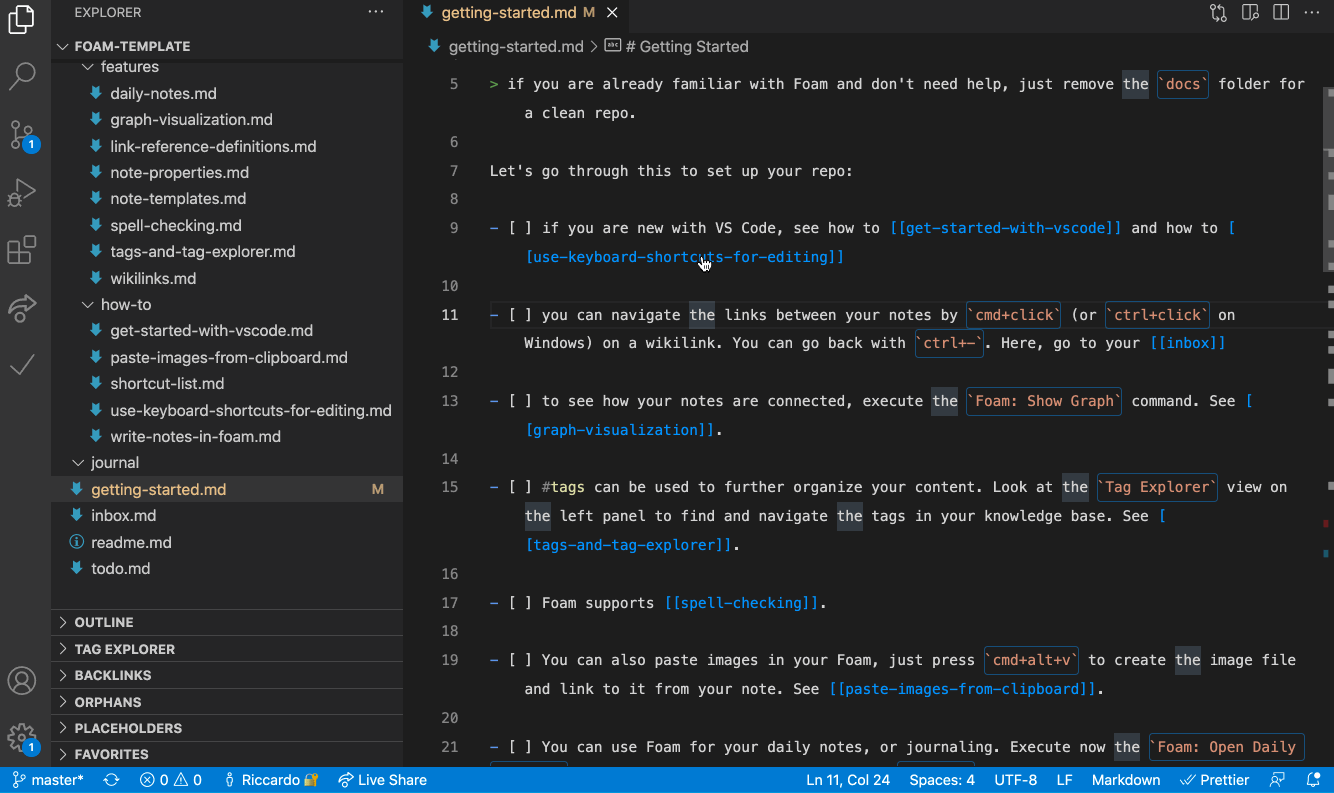Click the Prettier formatter in the status bar

[1214, 779]
